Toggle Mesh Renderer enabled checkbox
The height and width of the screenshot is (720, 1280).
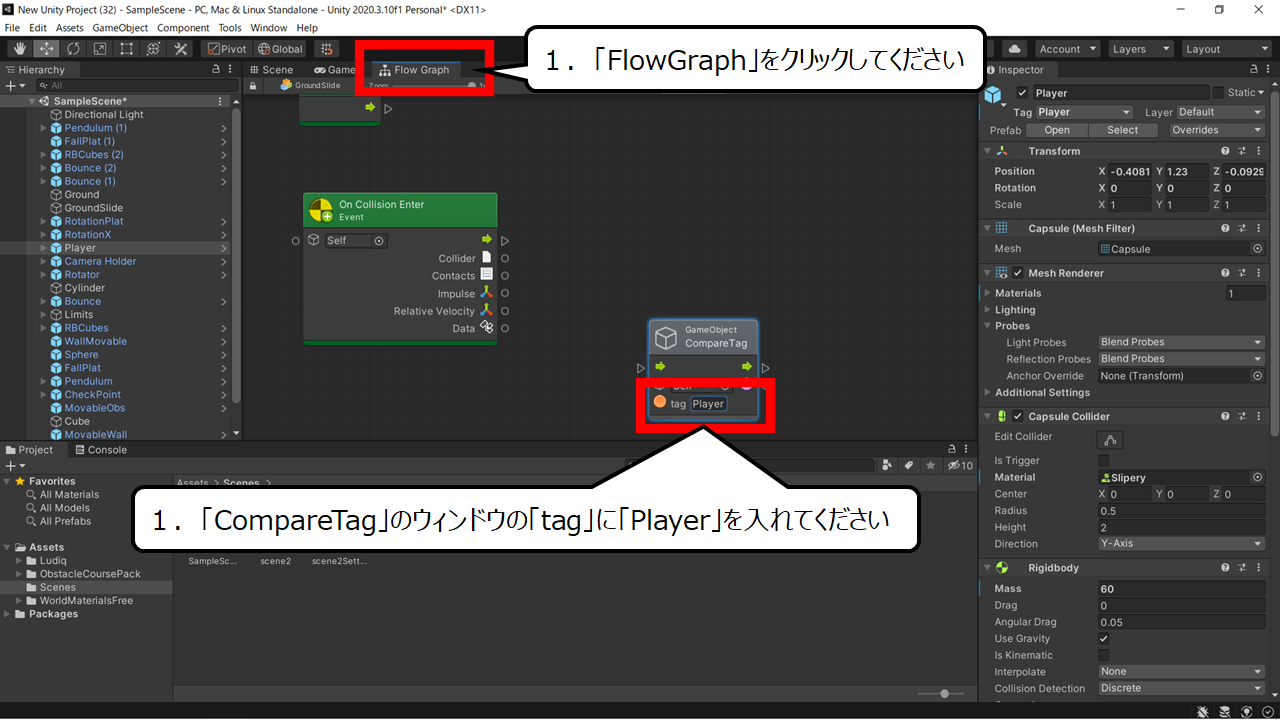pyautogui.click(x=1018, y=273)
